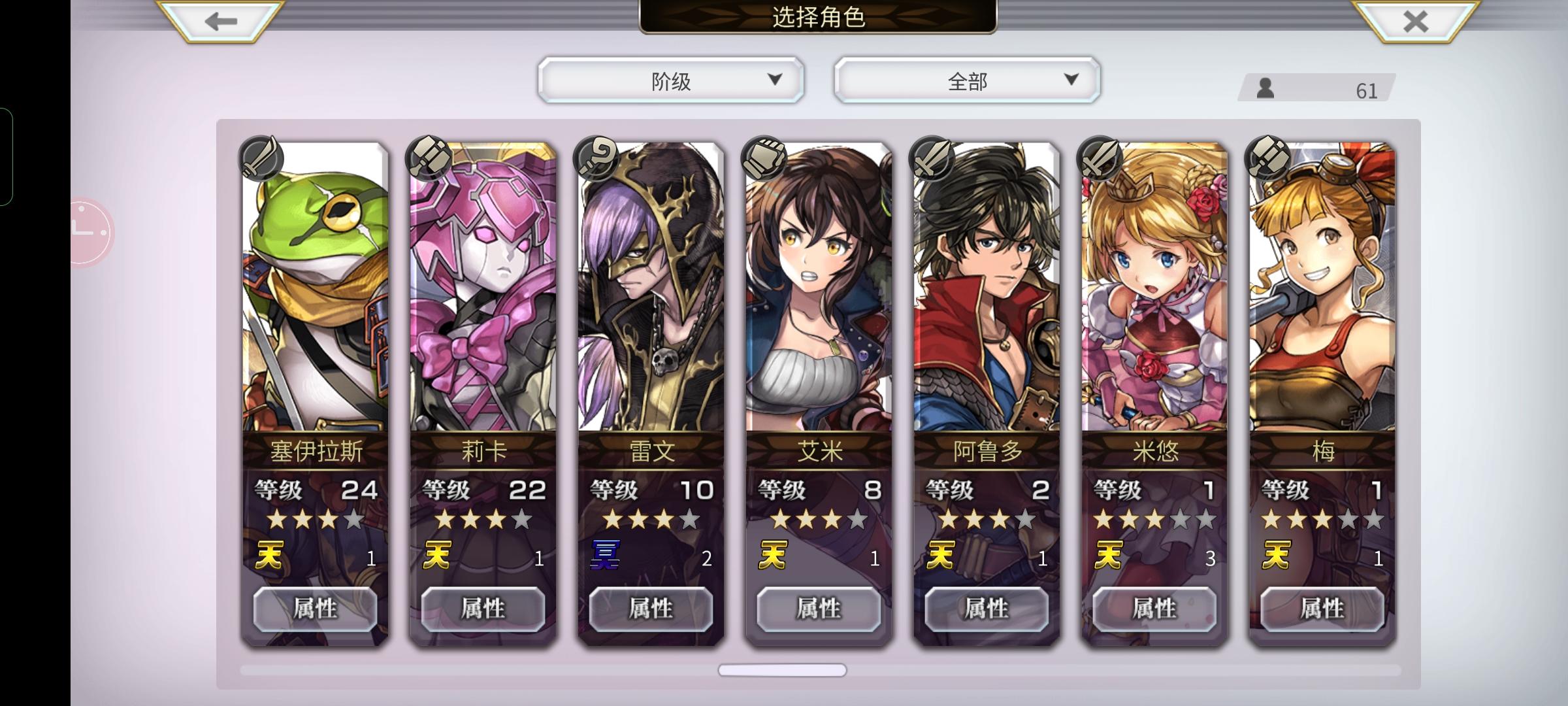
Task: Click the sword weapon icon on 塞伊拉斯
Action: click(x=261, y=158)
